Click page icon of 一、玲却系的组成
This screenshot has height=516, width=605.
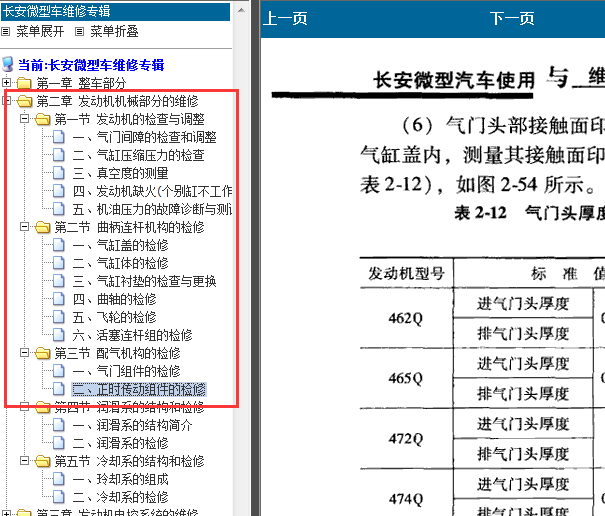[59, 479]
